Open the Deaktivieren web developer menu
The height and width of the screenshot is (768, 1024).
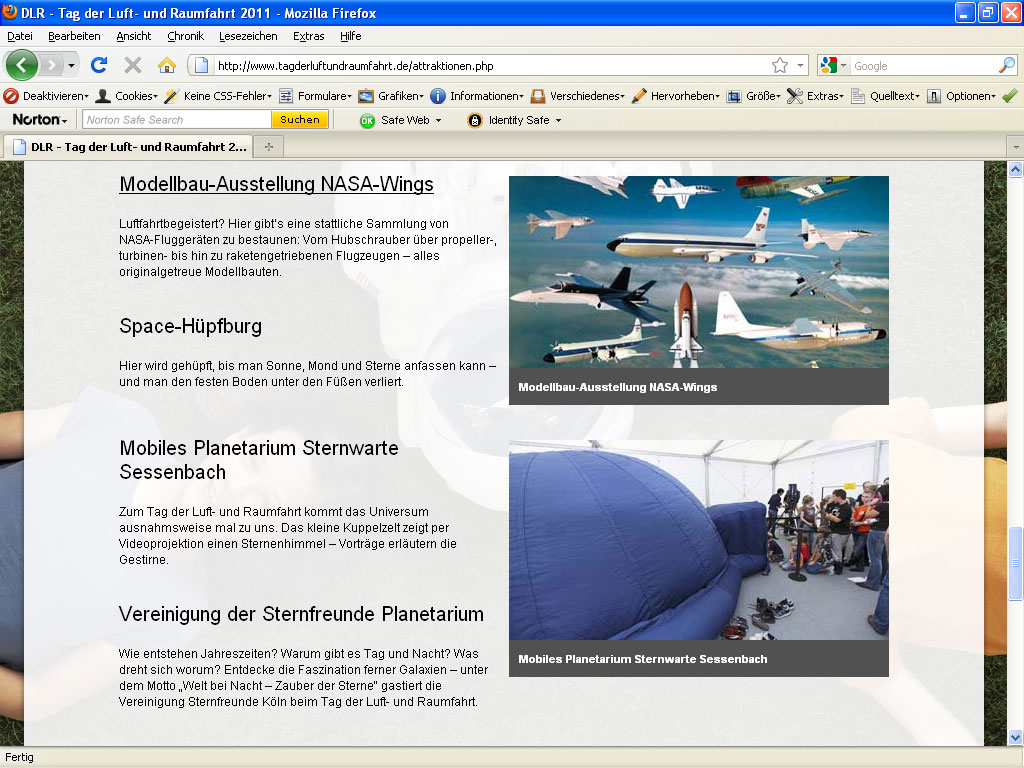(46, 96)
